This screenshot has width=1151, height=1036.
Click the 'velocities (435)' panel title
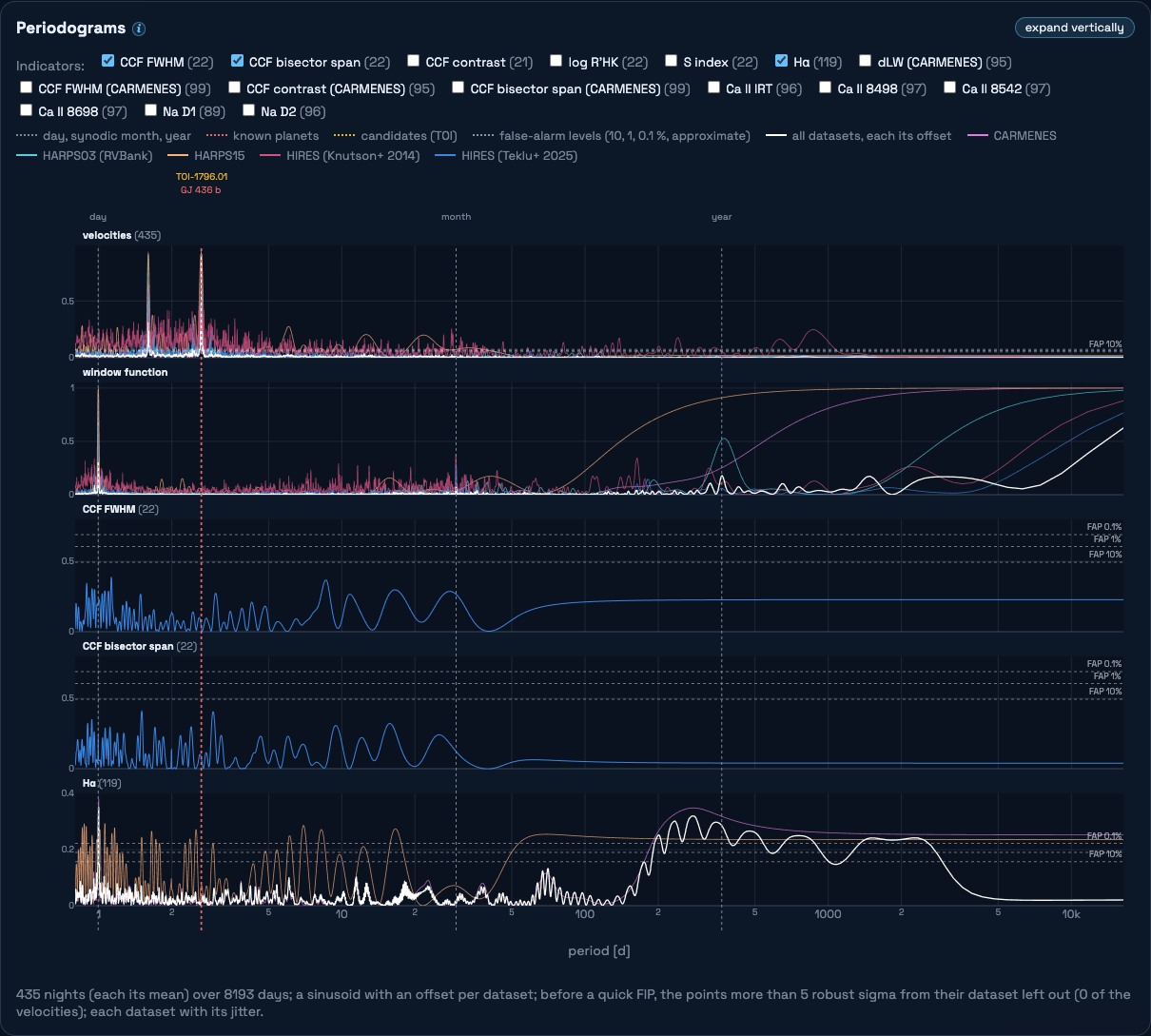pyautogui.click(x=122, y=235)
